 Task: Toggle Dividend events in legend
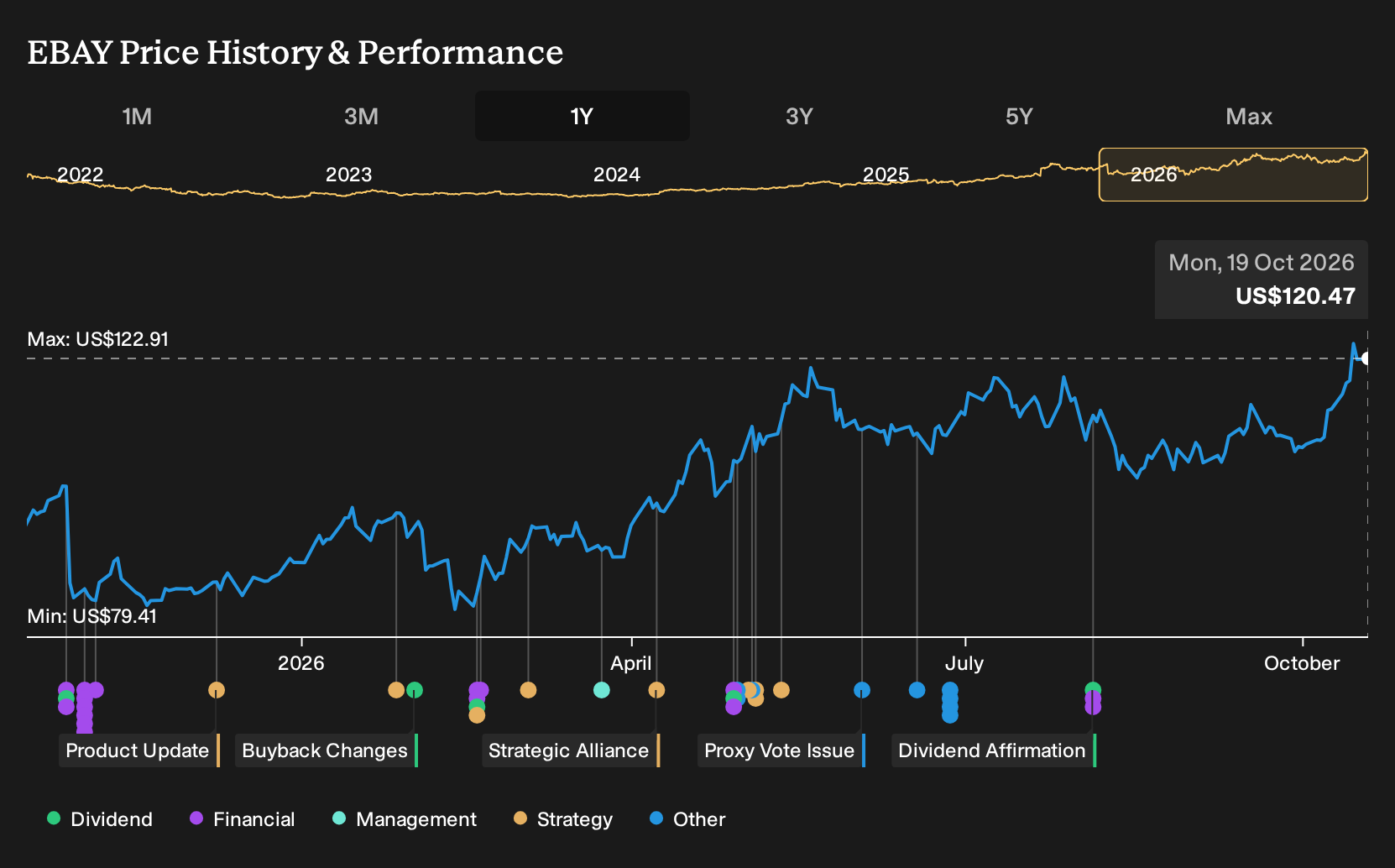(100, 819)
